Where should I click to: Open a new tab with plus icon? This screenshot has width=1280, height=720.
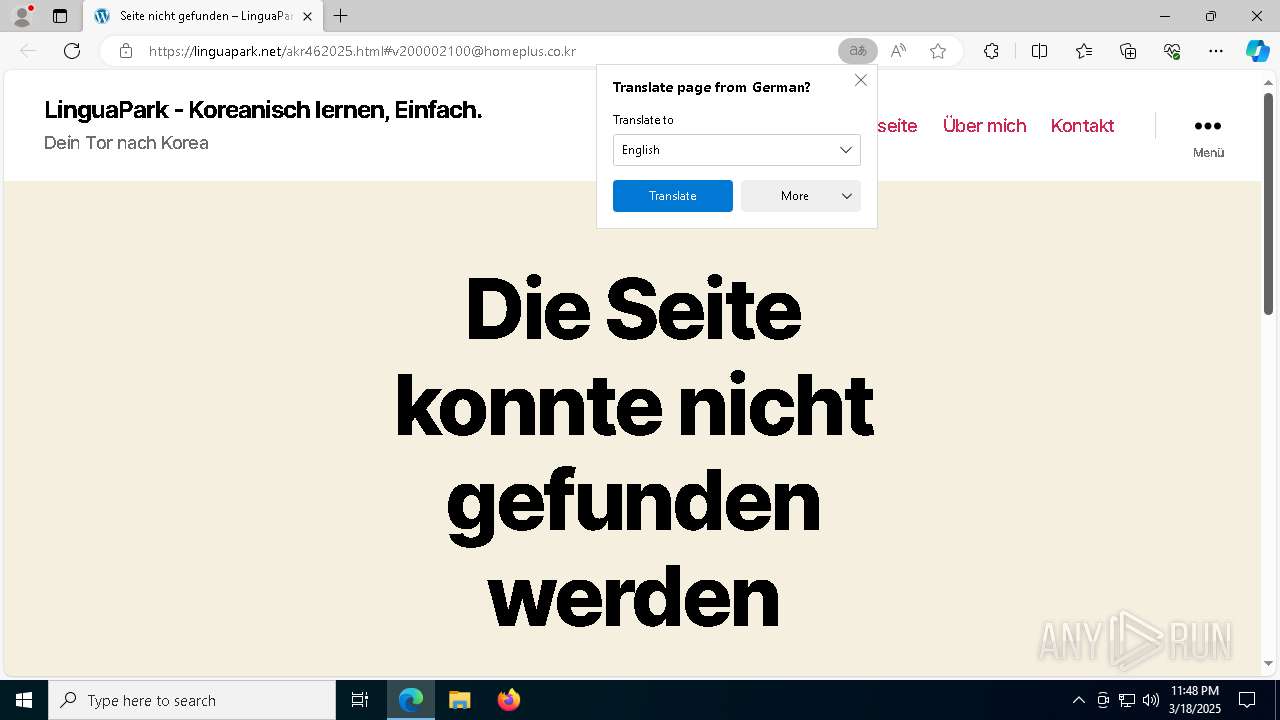click(340, 16)
